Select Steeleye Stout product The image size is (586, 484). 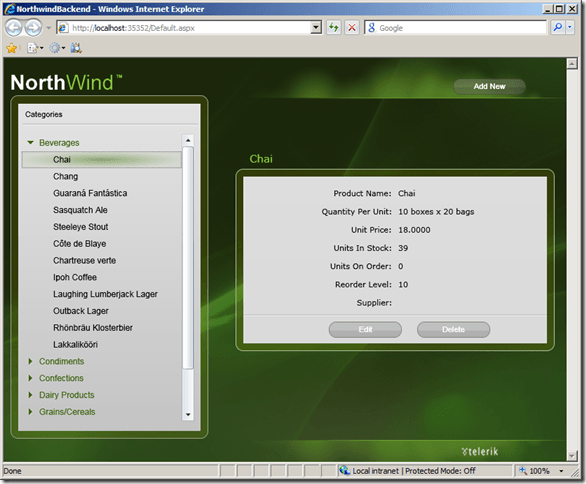pyautogui.click(x=80, y=227)
